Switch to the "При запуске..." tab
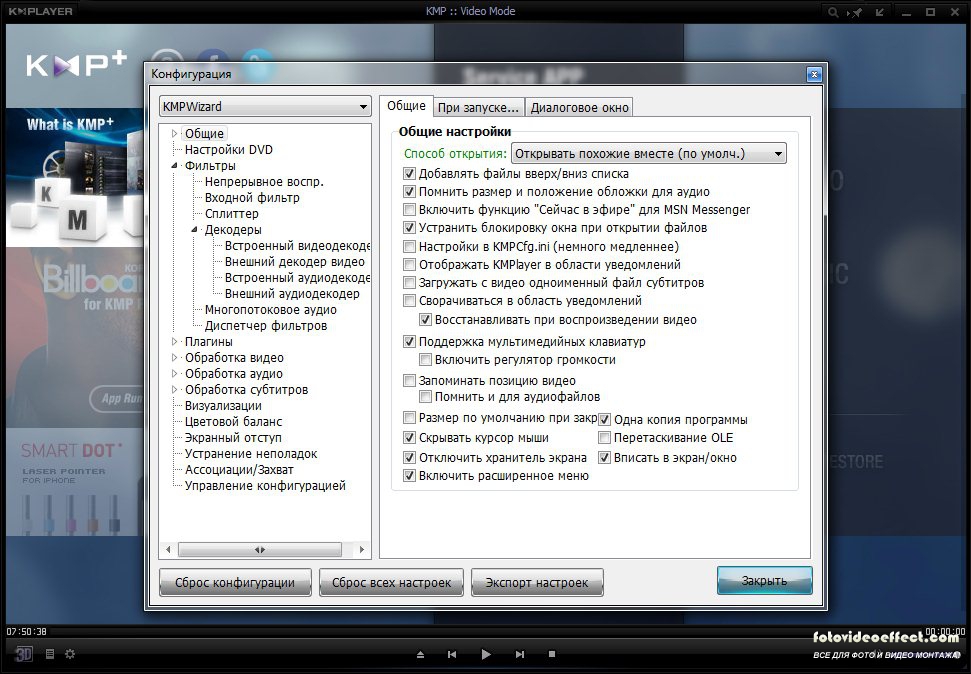 click(x=479, y=107)
